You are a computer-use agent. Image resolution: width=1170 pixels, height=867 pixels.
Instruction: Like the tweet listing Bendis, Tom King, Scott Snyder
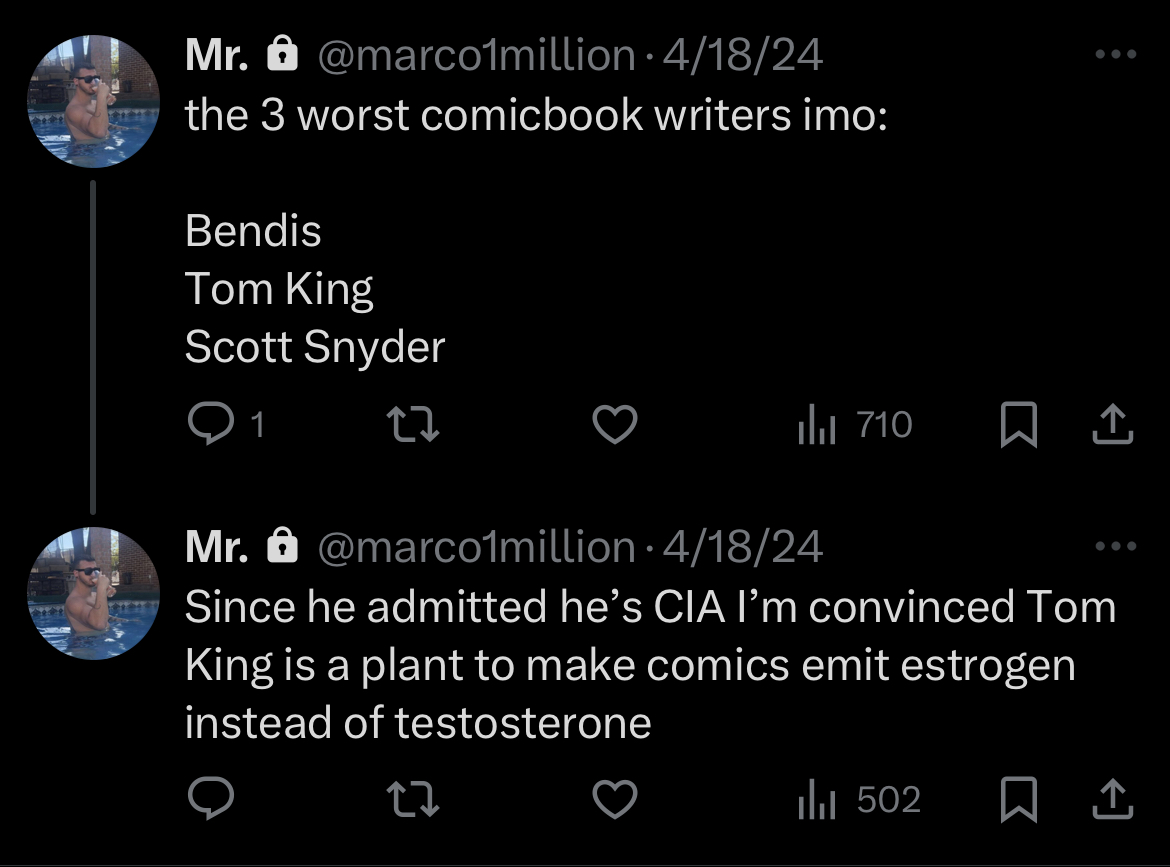pyautogui.click(x=615, y=424)
